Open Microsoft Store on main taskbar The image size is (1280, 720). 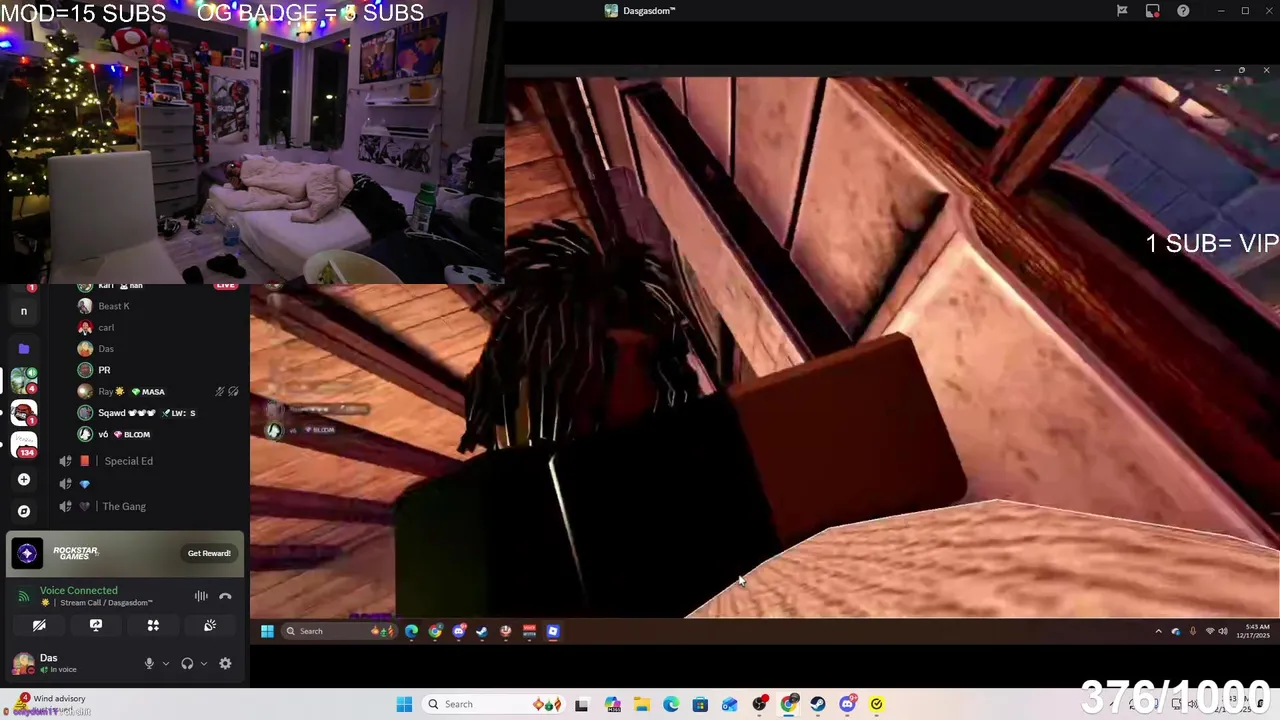[700, 704]
